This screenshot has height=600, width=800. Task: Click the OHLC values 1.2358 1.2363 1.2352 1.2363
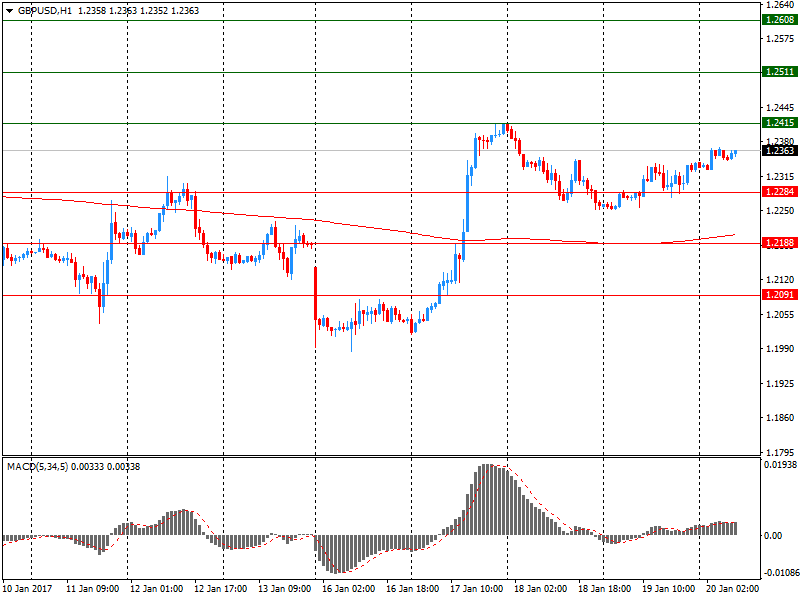pos(138,11)
